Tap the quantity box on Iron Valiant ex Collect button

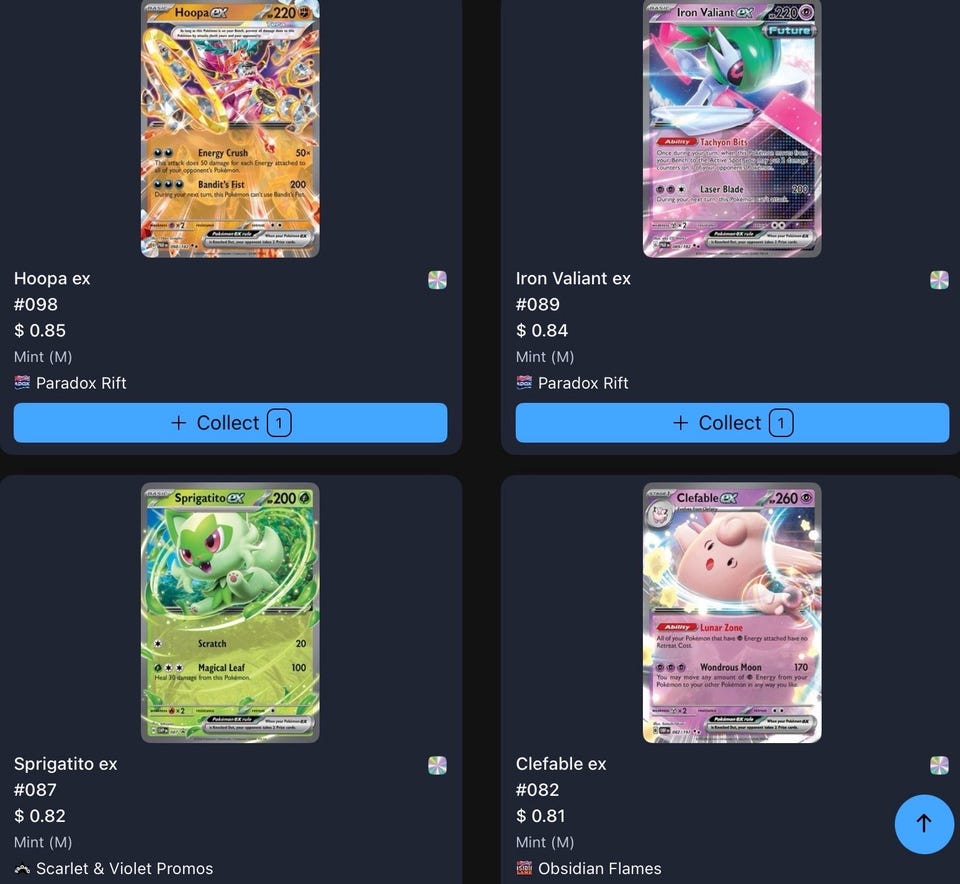[781, 422]
